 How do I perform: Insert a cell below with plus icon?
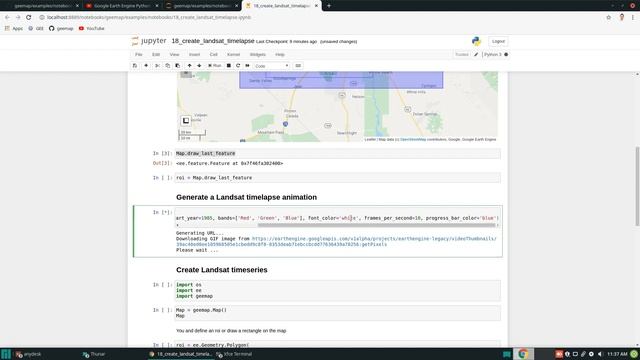click(x=146, y=66)
